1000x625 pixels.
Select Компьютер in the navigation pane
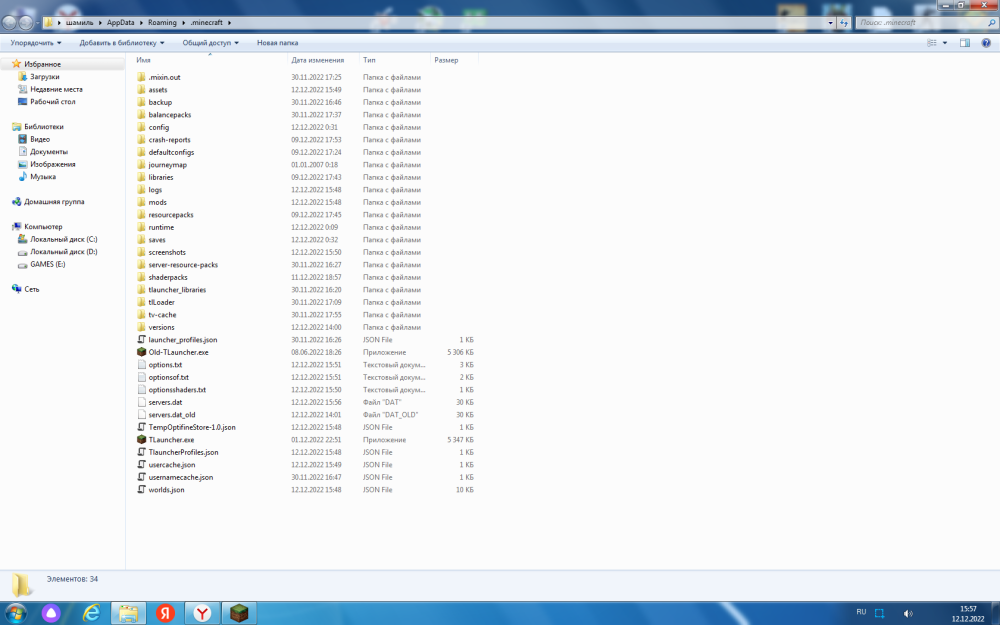[x=43, y=226]
